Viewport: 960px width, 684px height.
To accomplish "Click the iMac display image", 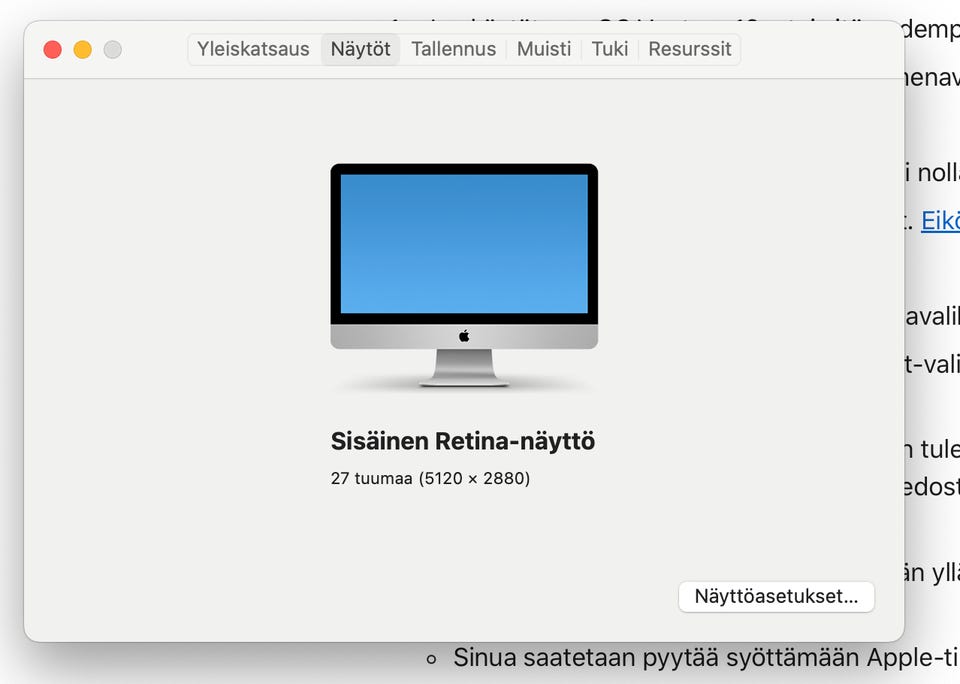I will (464, 275).
